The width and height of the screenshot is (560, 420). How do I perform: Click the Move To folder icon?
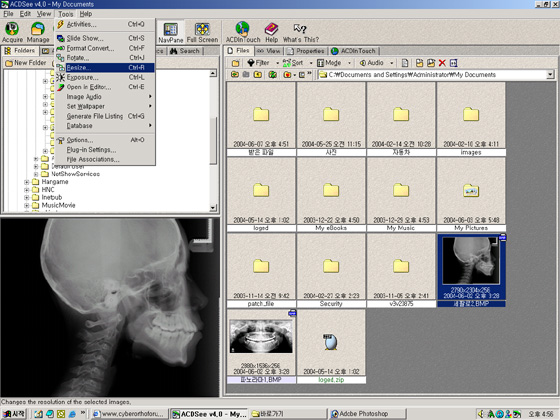point(431,63)
